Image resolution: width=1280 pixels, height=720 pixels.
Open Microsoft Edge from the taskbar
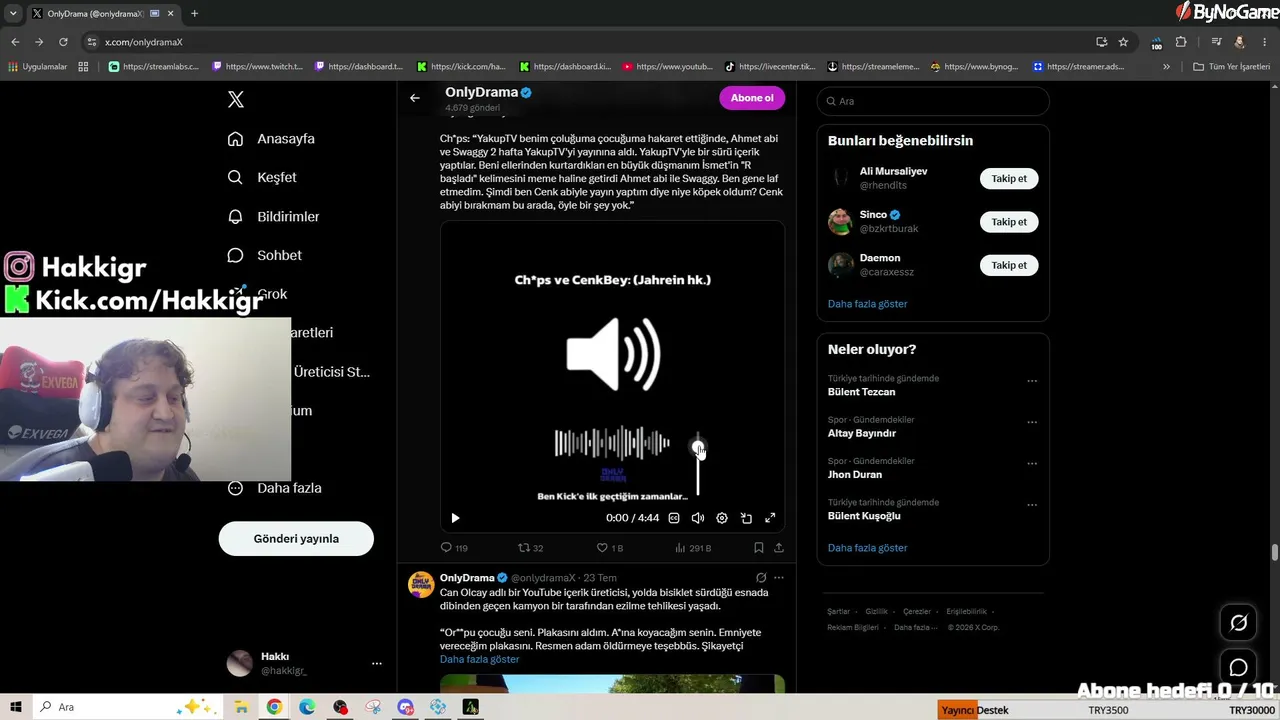point(307,707)
